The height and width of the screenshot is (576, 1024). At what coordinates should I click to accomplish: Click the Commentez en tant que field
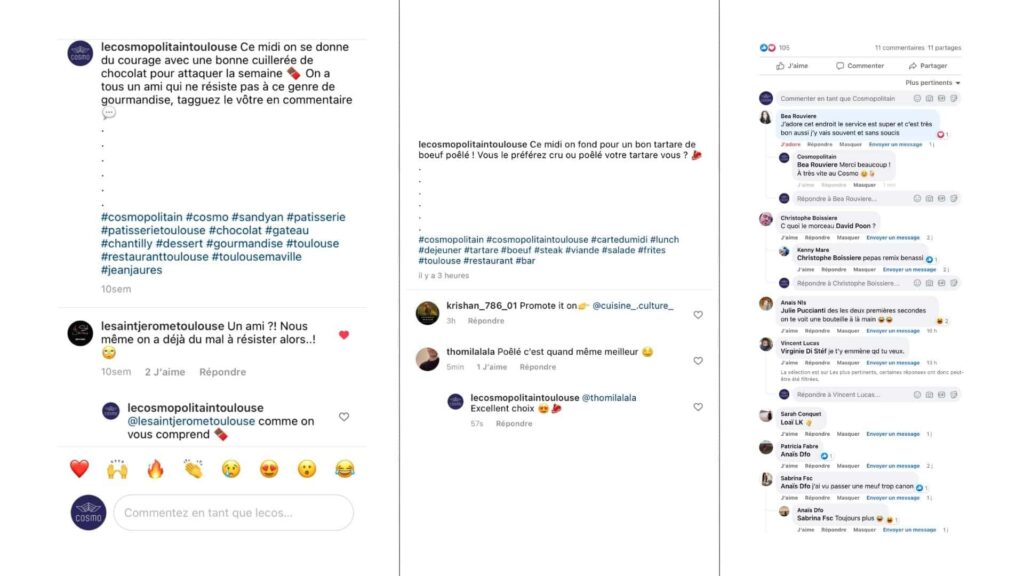click(233, 513)
